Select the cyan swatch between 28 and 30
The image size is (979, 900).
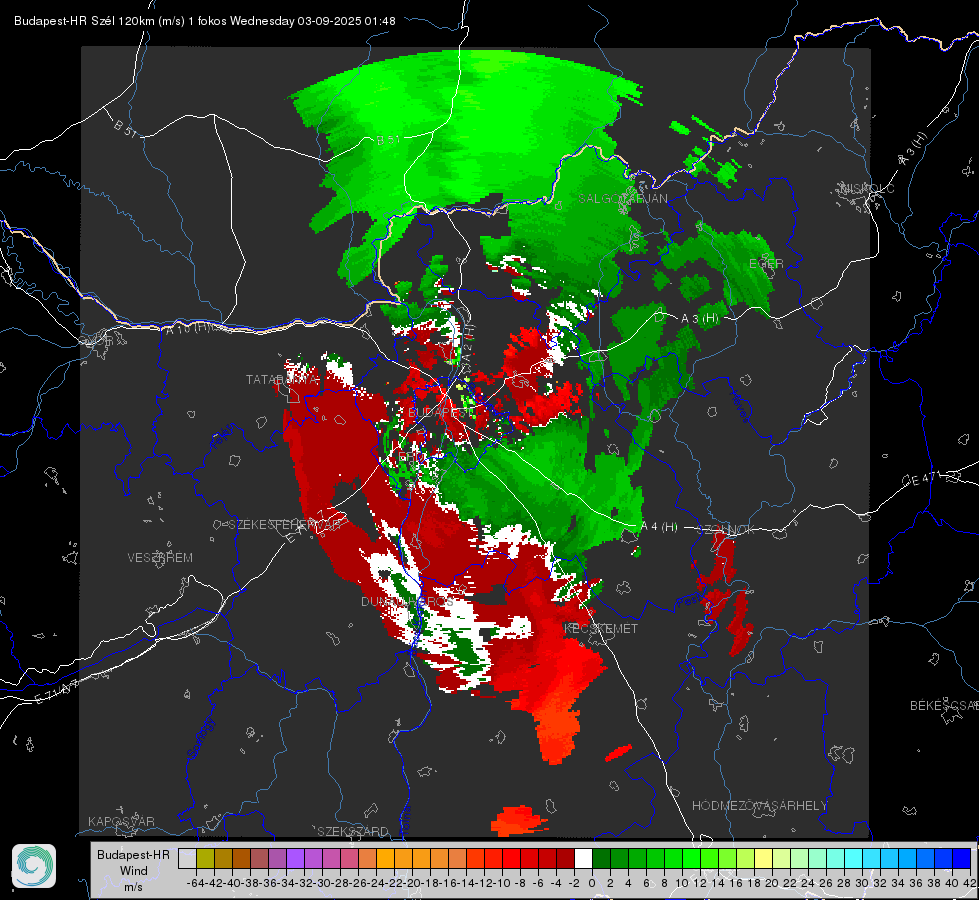click(854, 859)
